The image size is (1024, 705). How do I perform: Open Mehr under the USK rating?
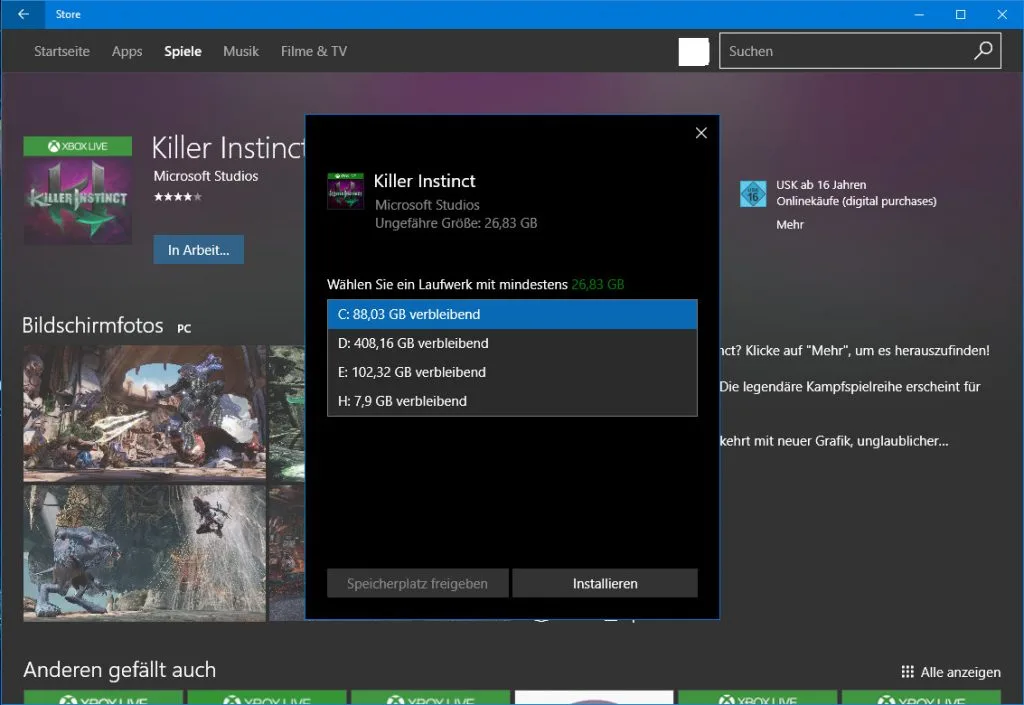tap(790, 225)
